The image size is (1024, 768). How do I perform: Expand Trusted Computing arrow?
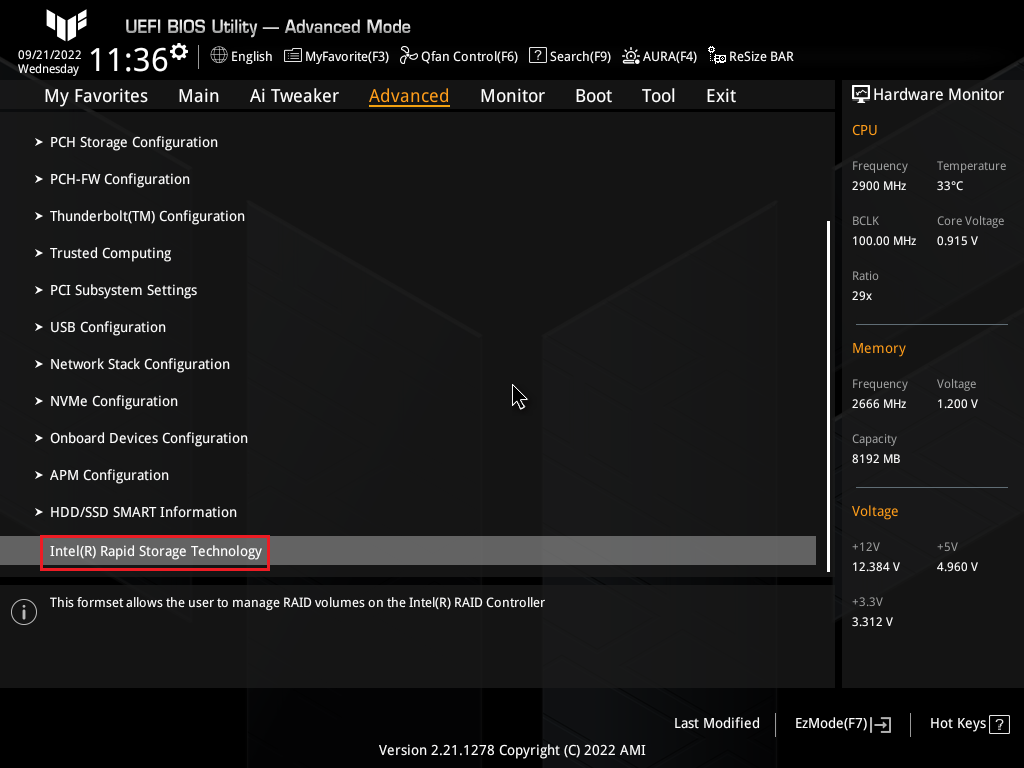[x=39, y=253]
